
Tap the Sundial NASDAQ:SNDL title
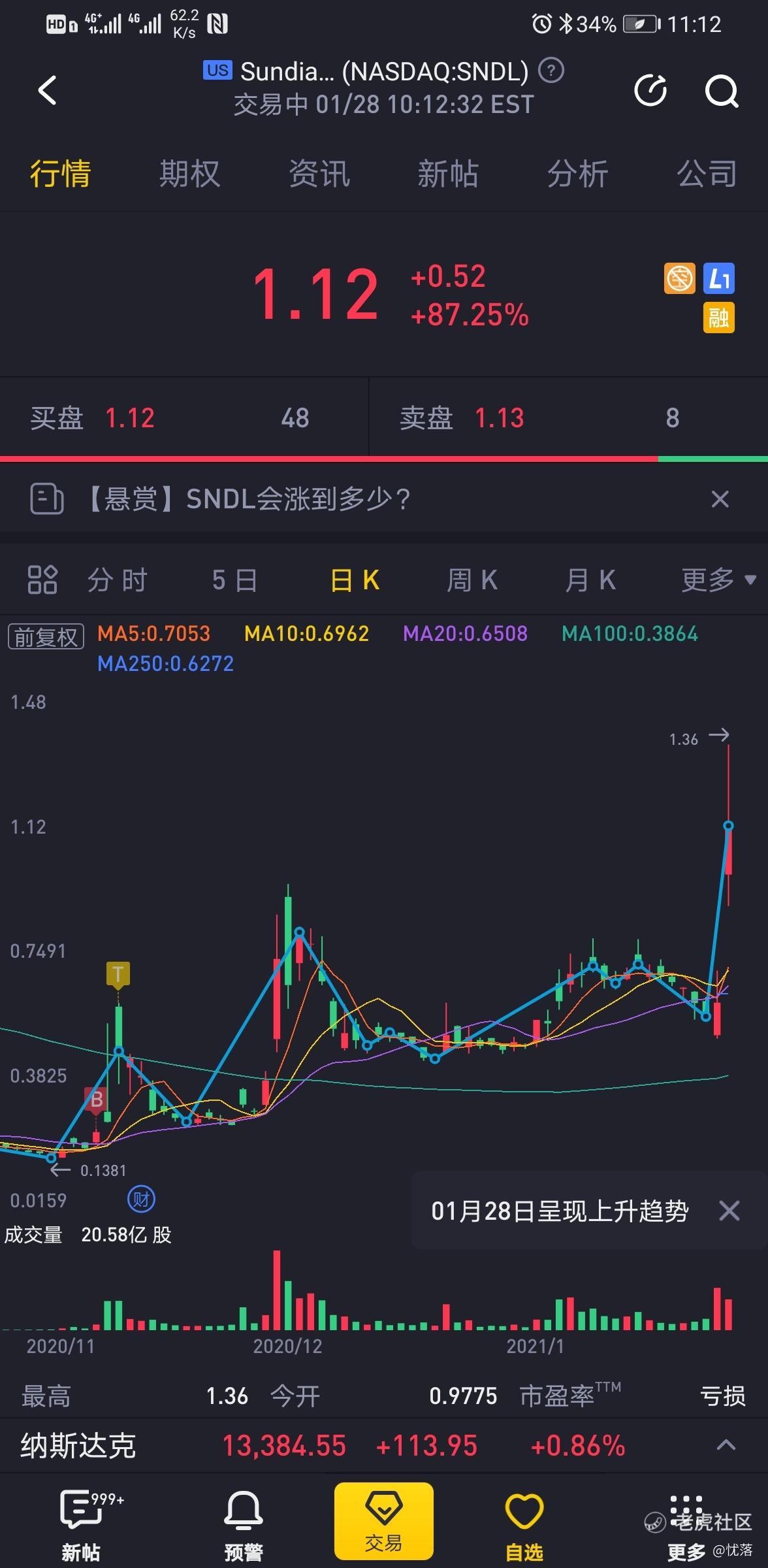(x=384, y=71)
